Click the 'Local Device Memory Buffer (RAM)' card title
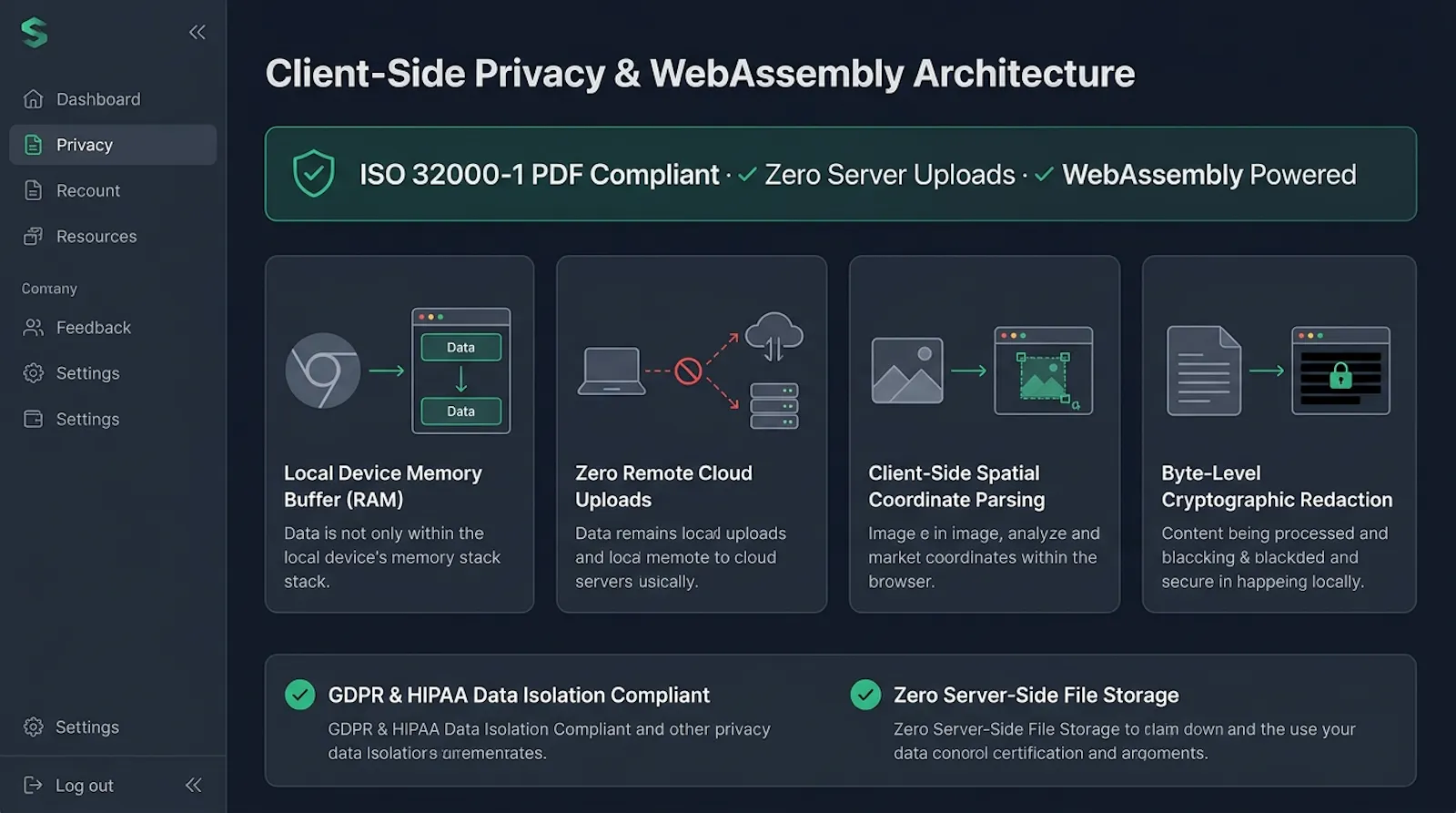 pyautogui.click(x=383, y=486)
